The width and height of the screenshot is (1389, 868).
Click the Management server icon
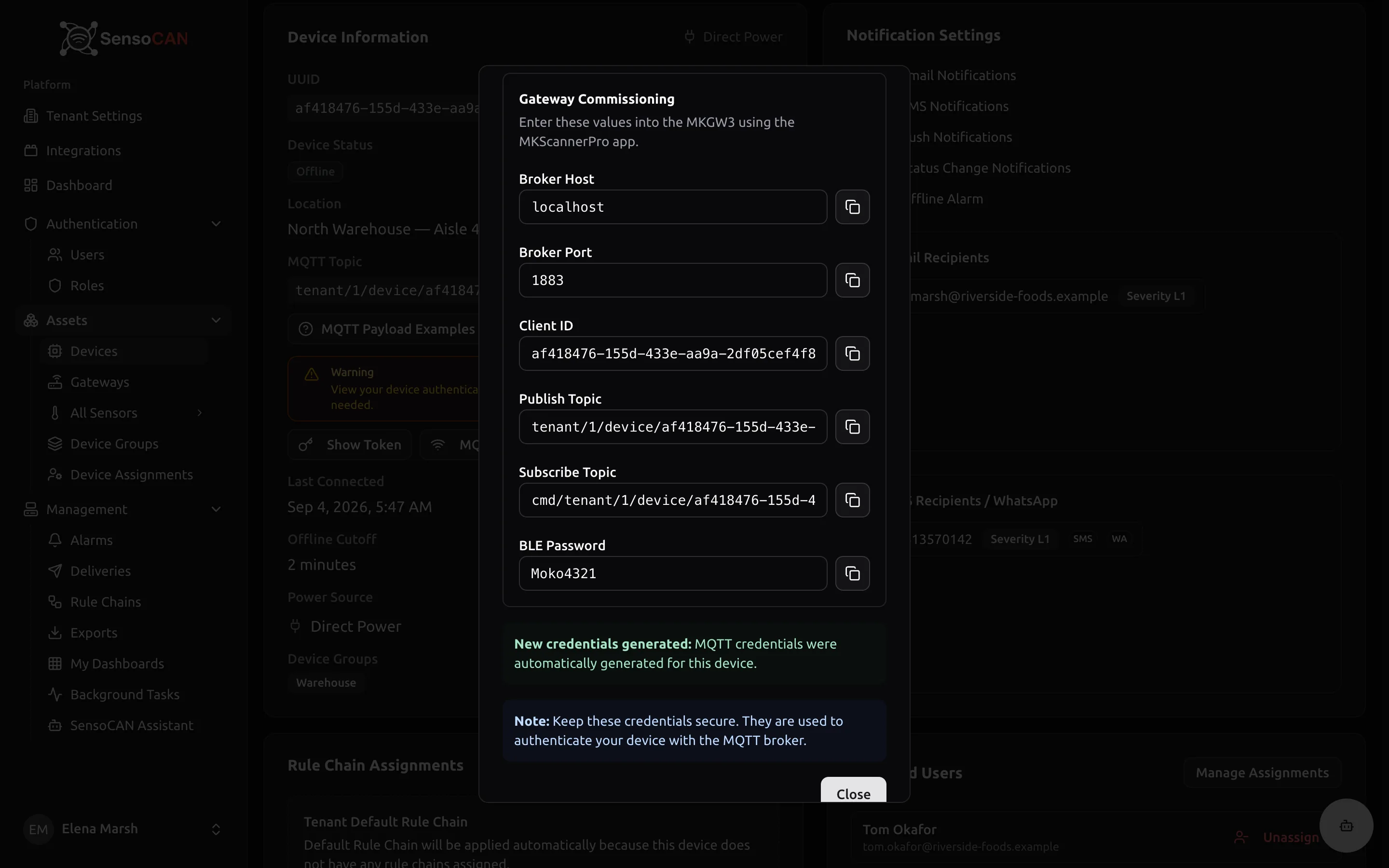click(x=31, y=509)
